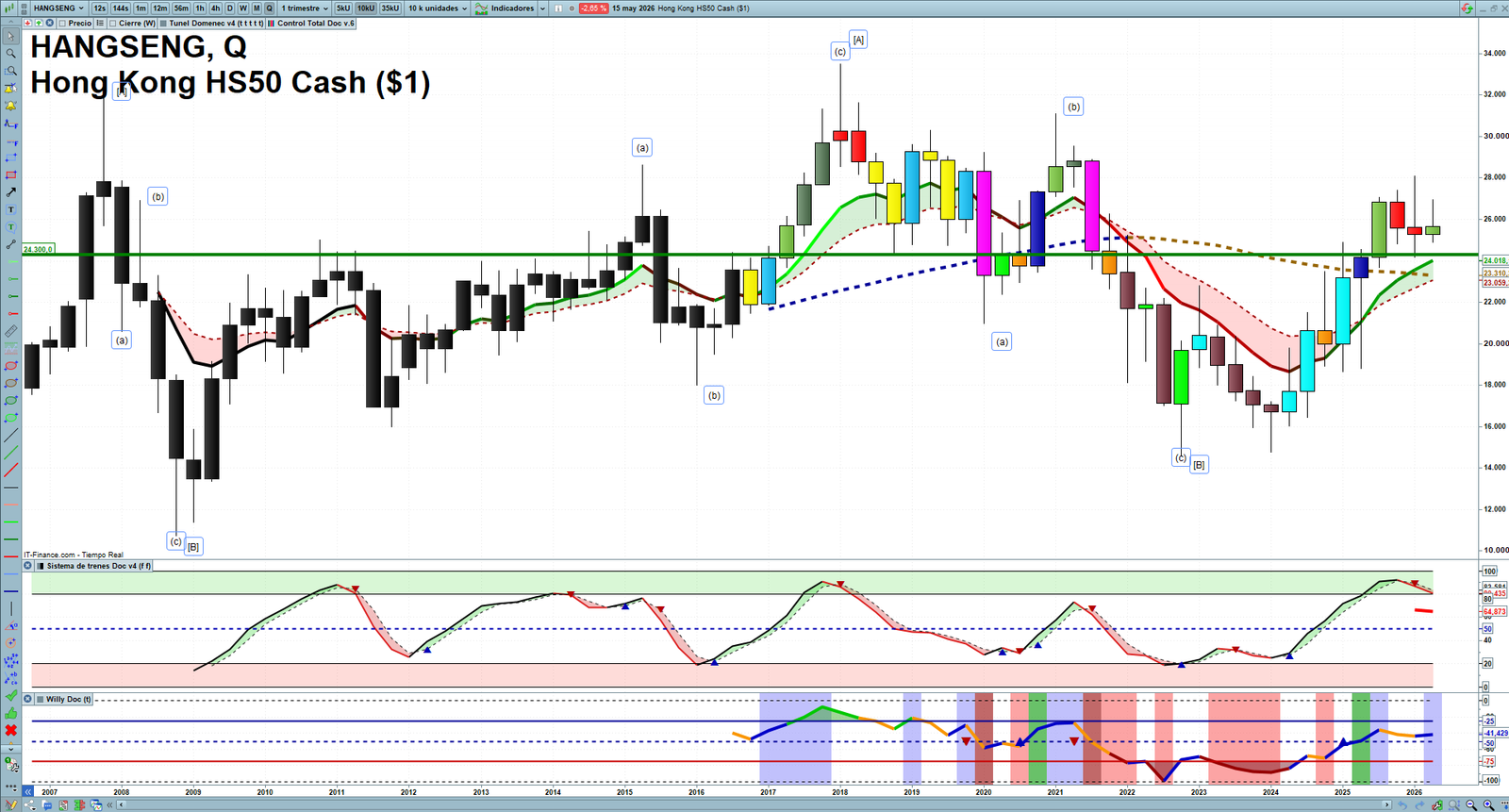Switch to the 4h timeframe
Screen dimensions: 1509x812
[x=215, y=8]
